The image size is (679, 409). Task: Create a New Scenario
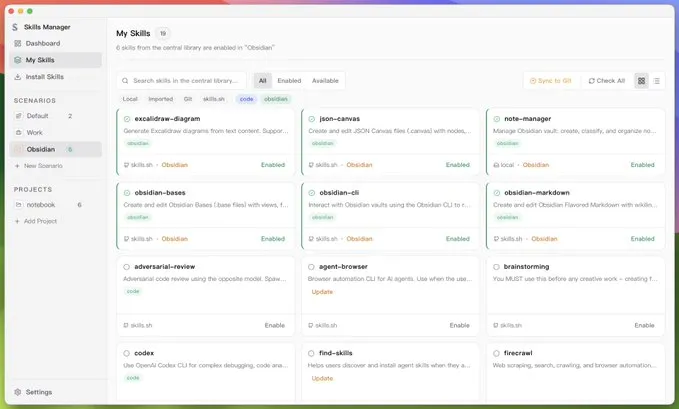pos(39,166)
